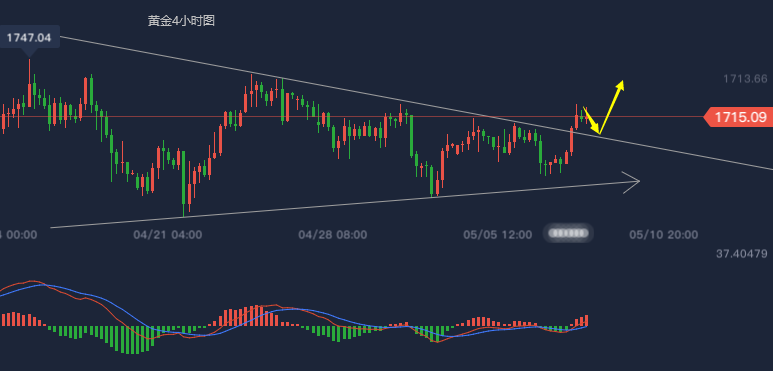This screenshot has height=371, width=773.
Task: Click the 1747.04 high price label
Action: click(x=29, y=37)
